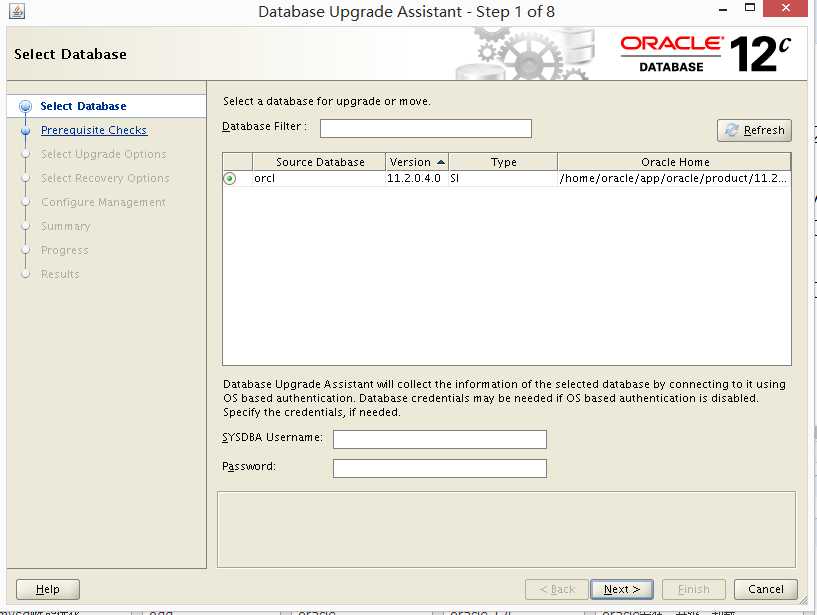Click the Refresh button
This screenshot has width=817, height=615.
[754, 130]
